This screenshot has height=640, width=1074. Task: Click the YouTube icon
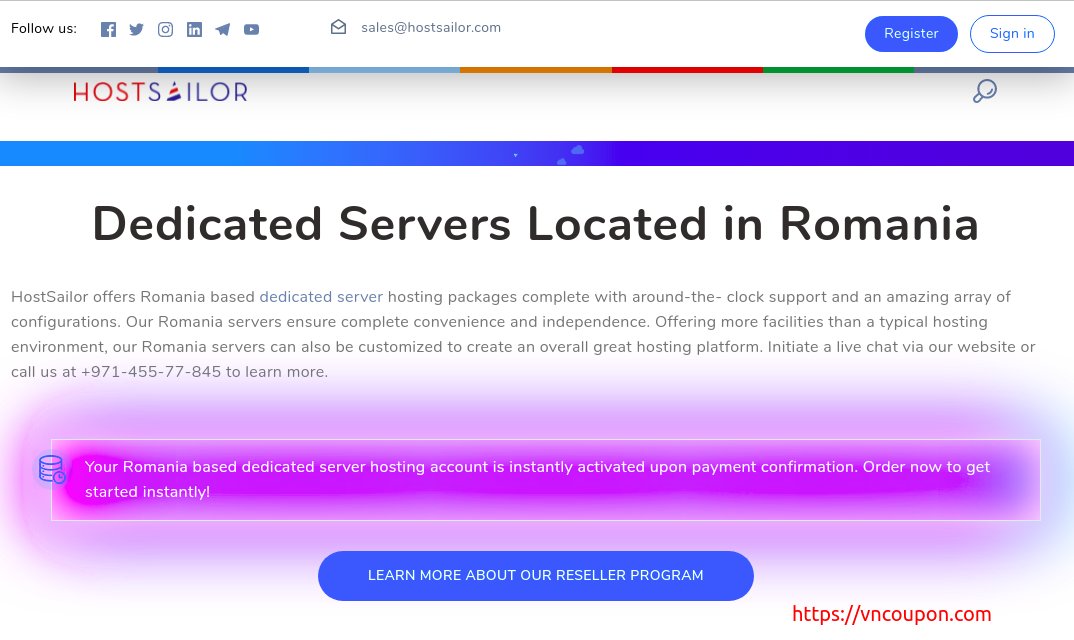pyautogui.click(x=251, y=29)
